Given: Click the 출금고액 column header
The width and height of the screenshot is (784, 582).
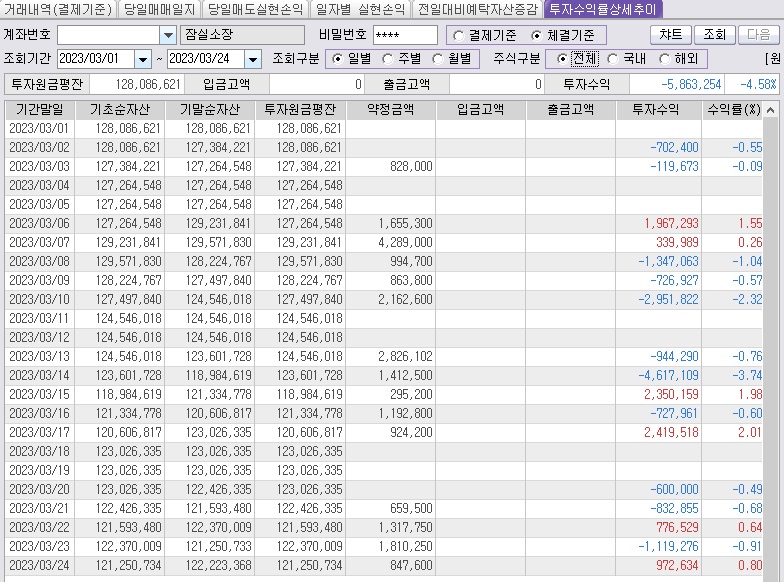Looking at the screenshot, I should 570,110.
